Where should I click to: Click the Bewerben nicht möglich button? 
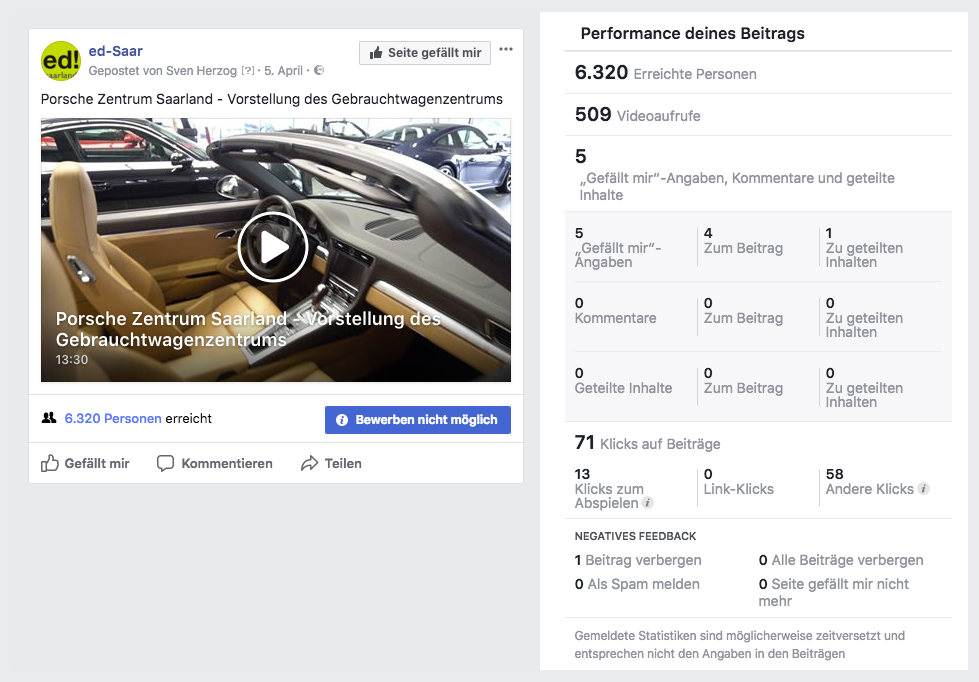click(418, 420)
